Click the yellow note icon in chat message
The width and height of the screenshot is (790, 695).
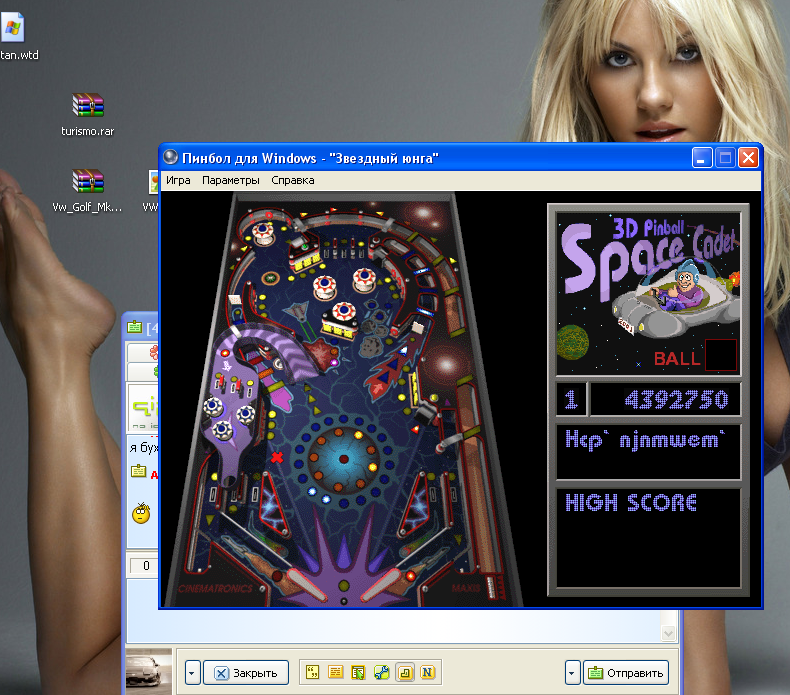[x=138, y=472]
